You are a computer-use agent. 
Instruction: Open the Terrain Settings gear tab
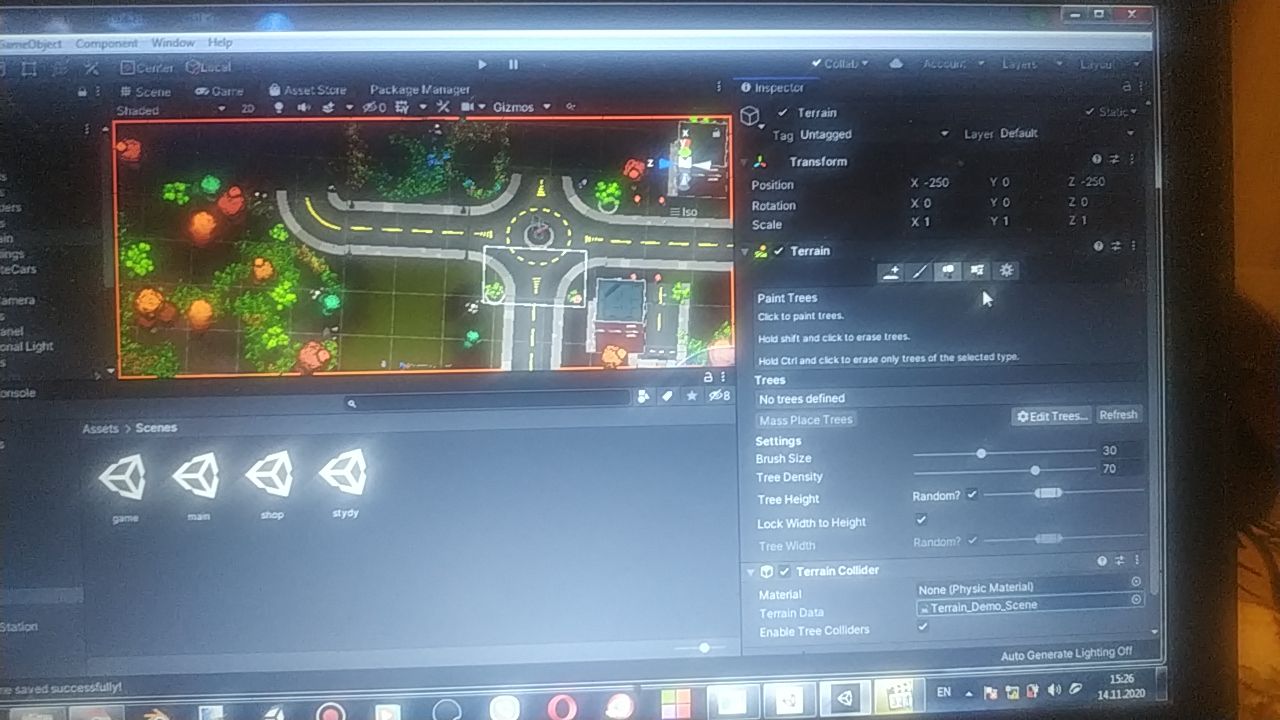pos(1006,271)
